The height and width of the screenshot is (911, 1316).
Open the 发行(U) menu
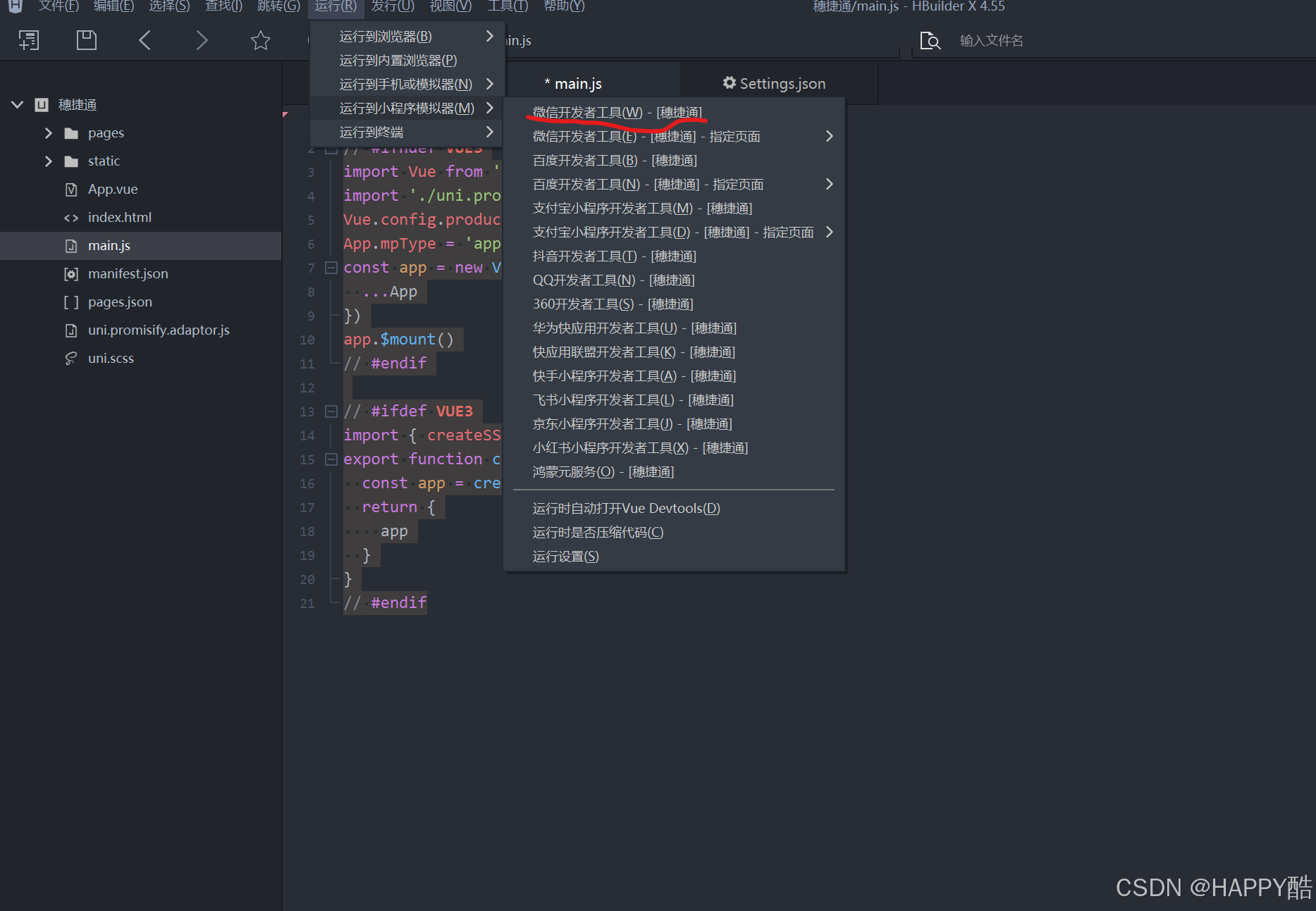(393, 6)
